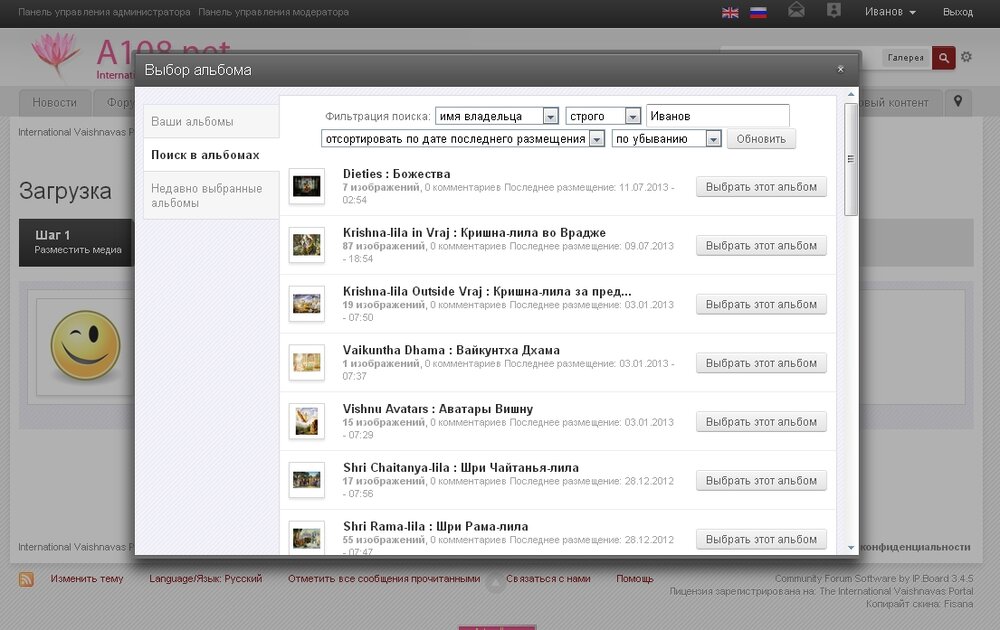The height and width of the screenshot is (630, 1000).
Task: Open messages via the envelope icon
Action: 796,11
